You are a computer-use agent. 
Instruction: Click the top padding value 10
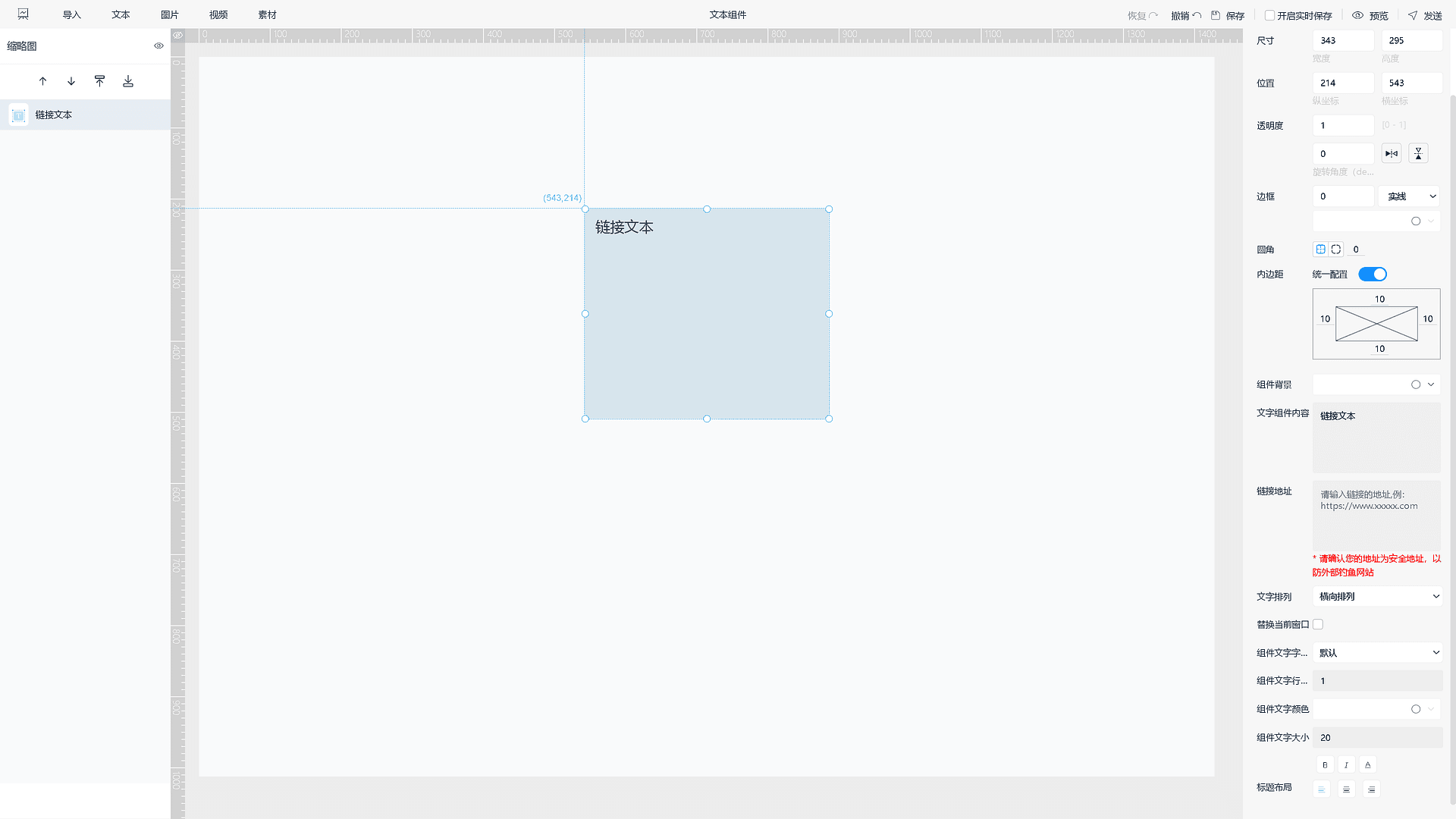click(1379, 300)
